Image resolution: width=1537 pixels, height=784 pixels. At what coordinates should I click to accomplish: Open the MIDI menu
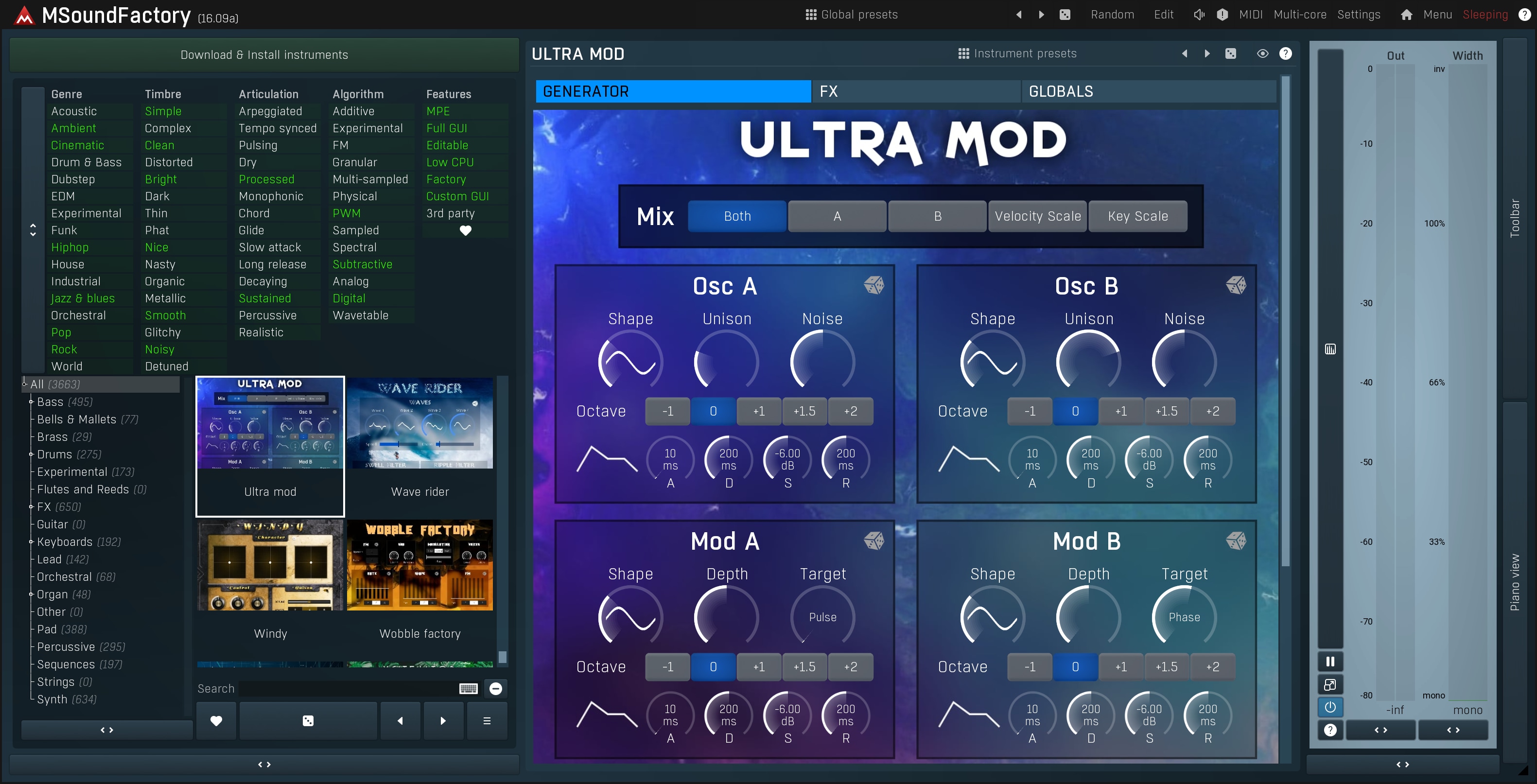coord(1251,14)
